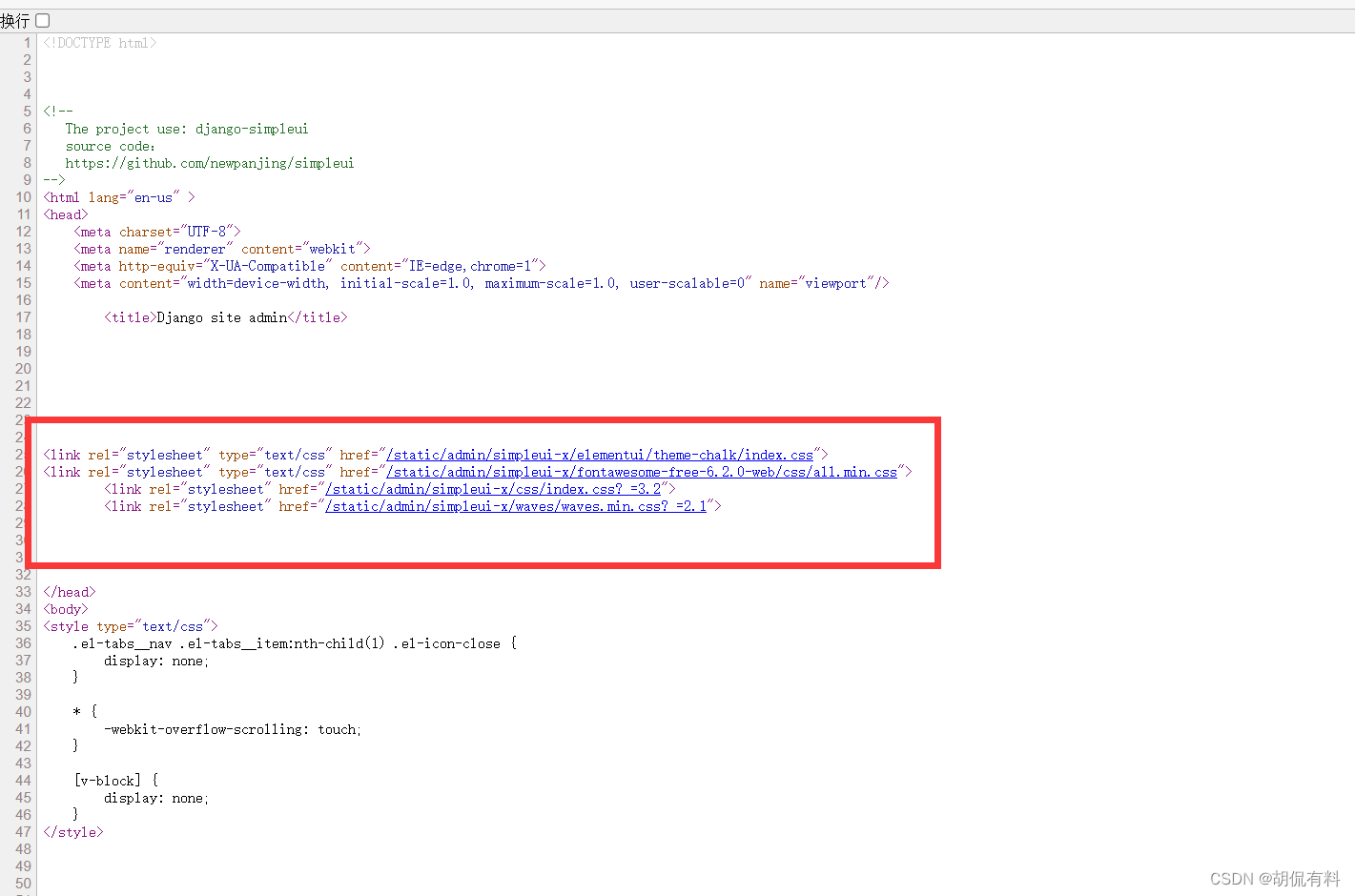
Task: Click 'The project use: django-simpleui' comment line
Action: 187,129
